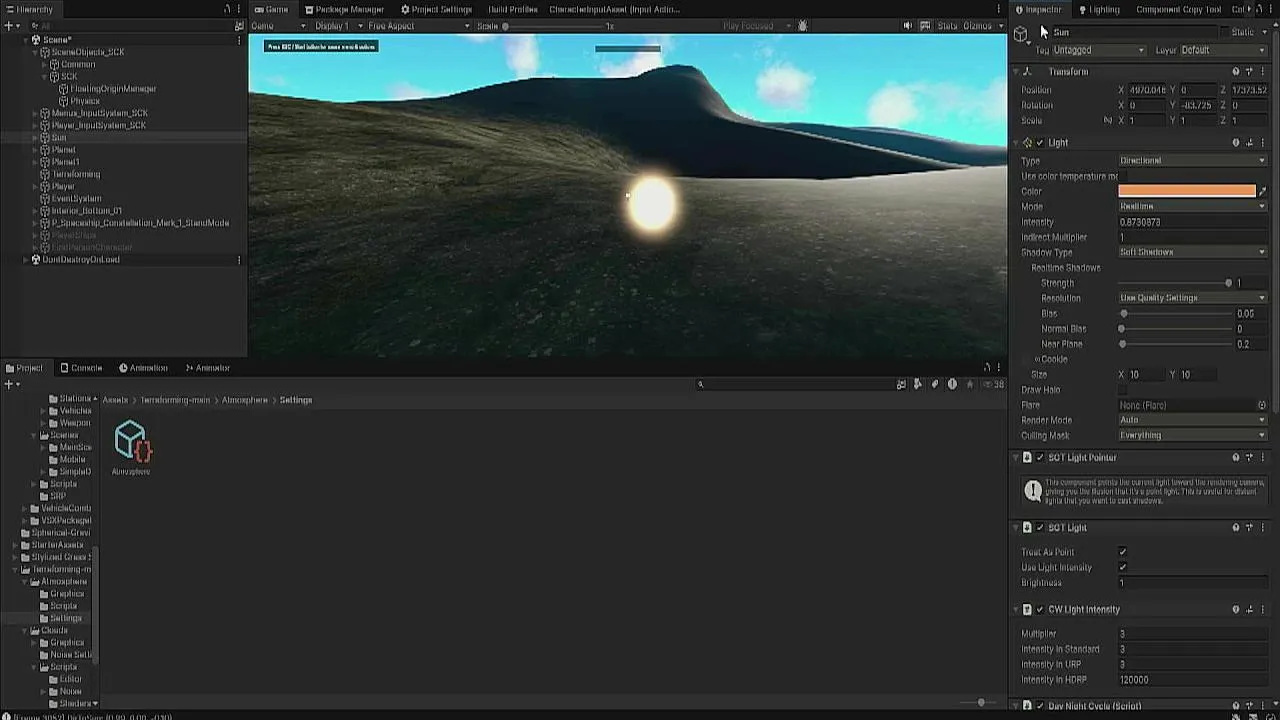Open the Console tab

tap(81, 368)
